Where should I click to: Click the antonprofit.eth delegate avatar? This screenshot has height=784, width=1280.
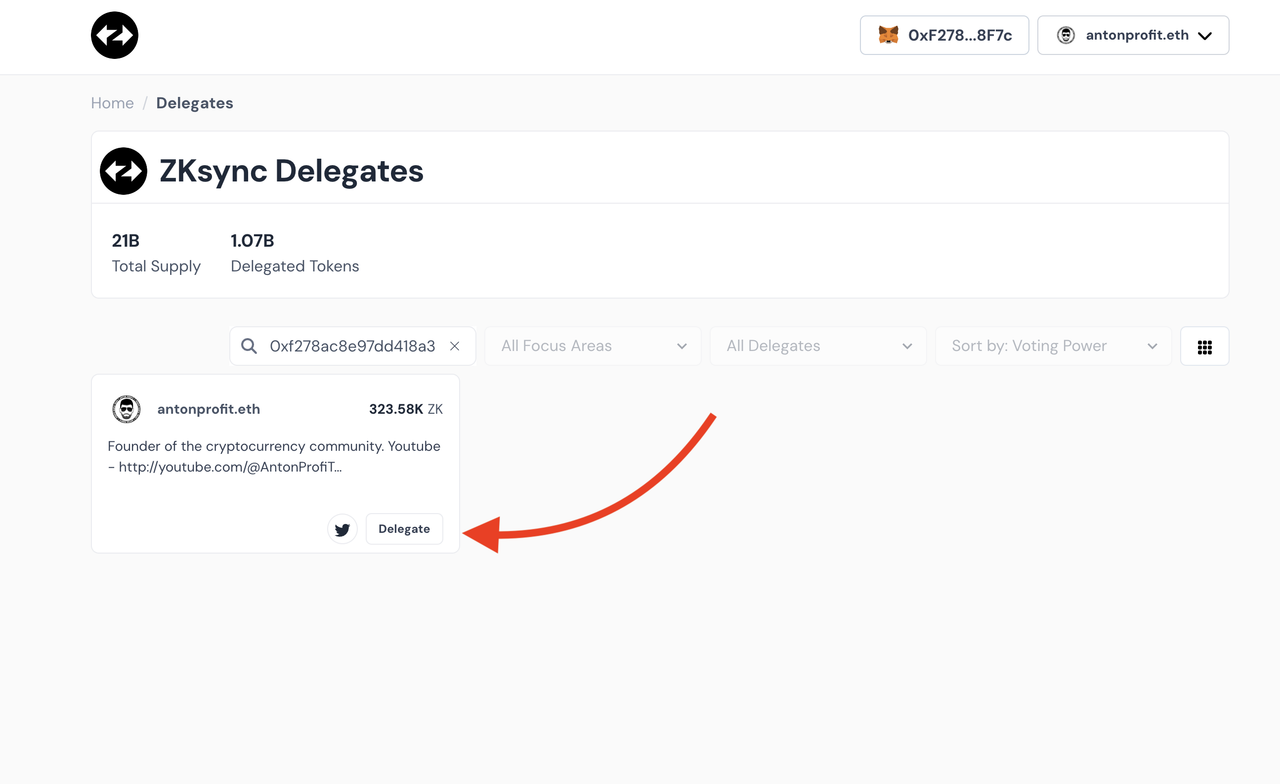click(127, 409)
